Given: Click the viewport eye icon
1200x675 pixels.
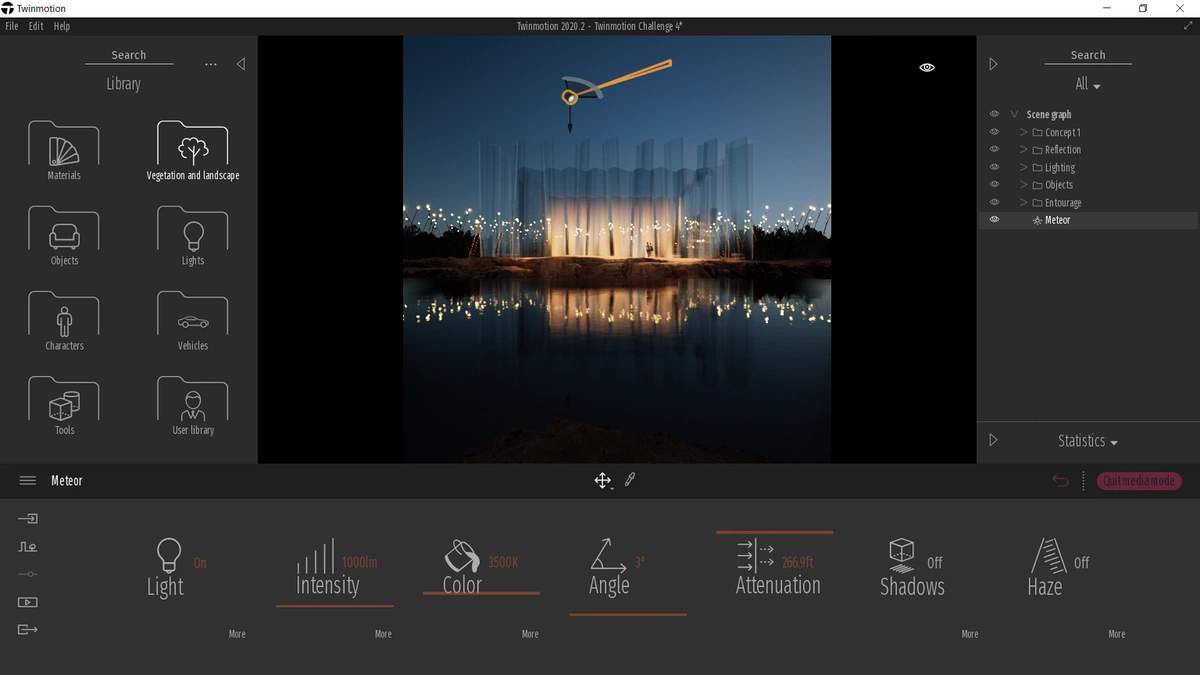Looking at the screenshot, I should point(927,68).
